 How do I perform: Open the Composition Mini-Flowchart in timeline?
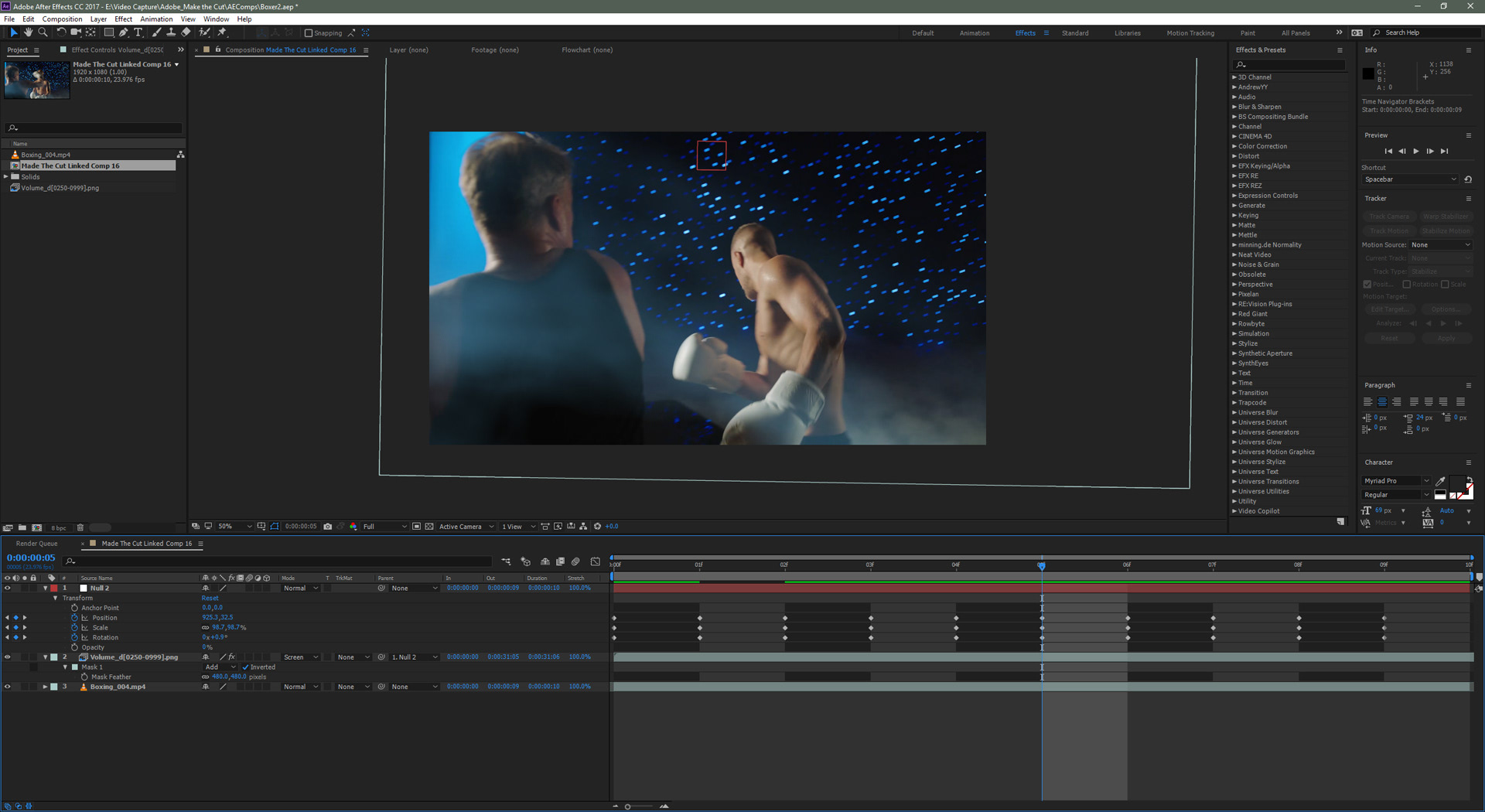point(506,561)
